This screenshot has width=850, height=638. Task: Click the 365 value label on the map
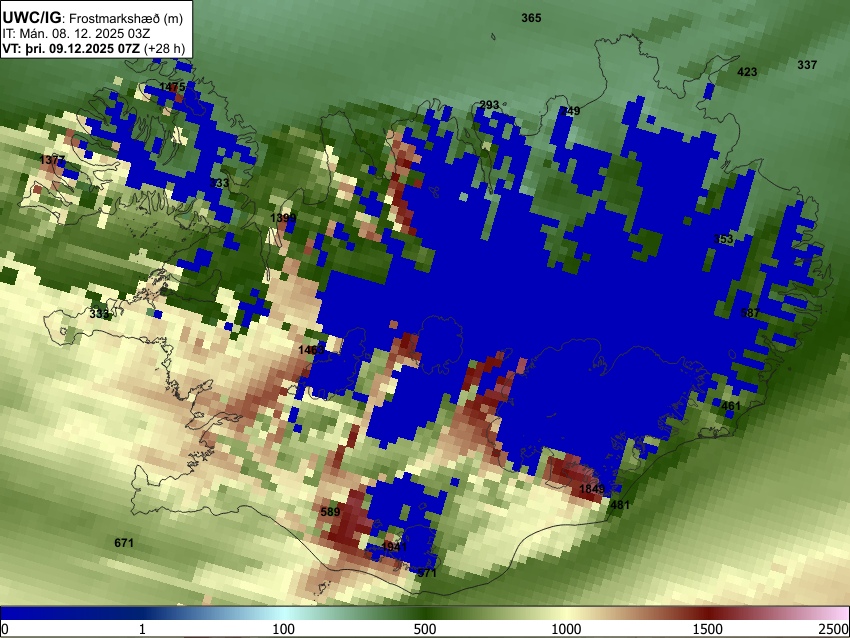click(531, 18)
